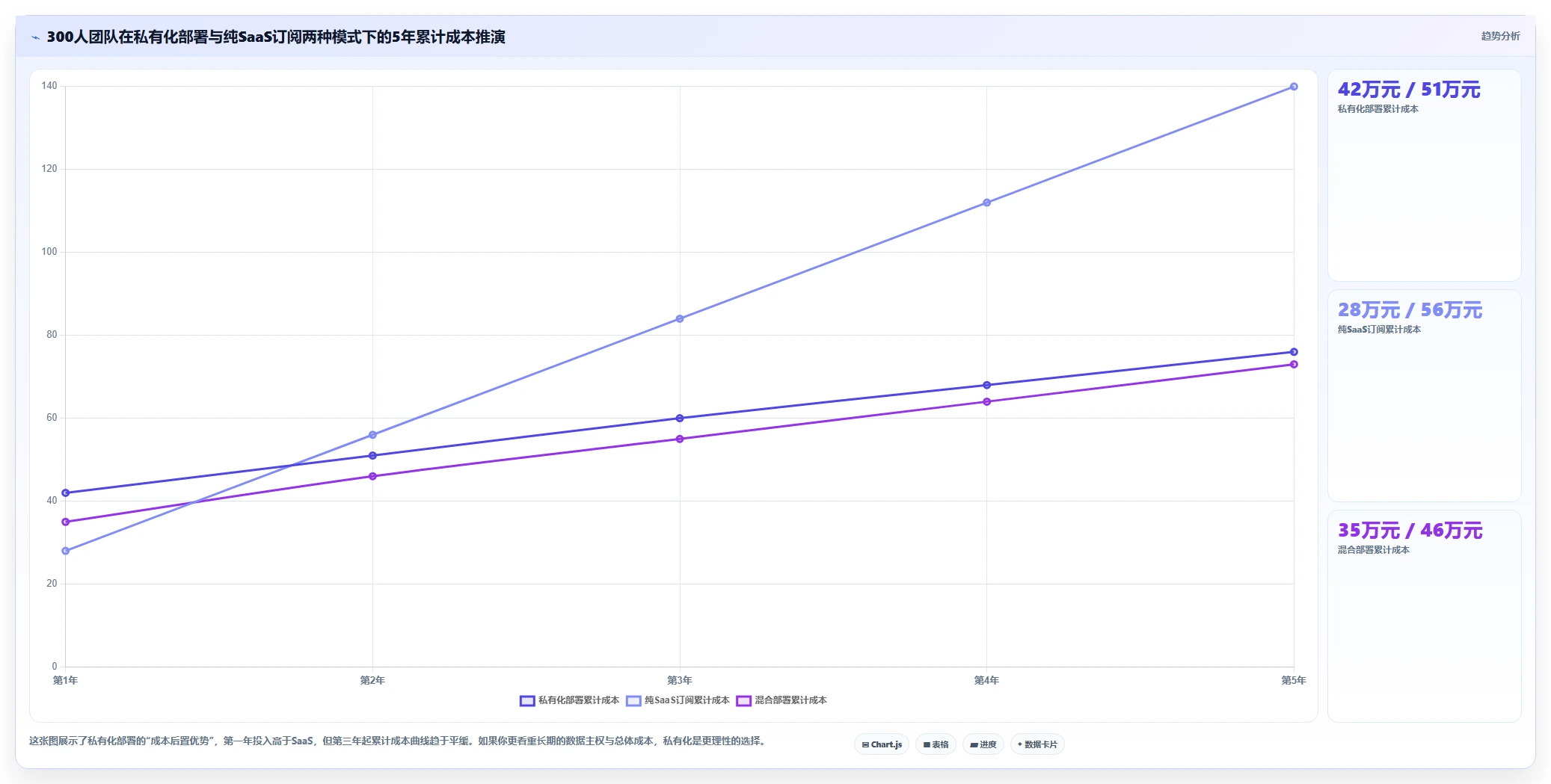1551x784 pixels.
Task: Select the 私有化部署 data point at 第2年 (51)
Action: point(372,456)
